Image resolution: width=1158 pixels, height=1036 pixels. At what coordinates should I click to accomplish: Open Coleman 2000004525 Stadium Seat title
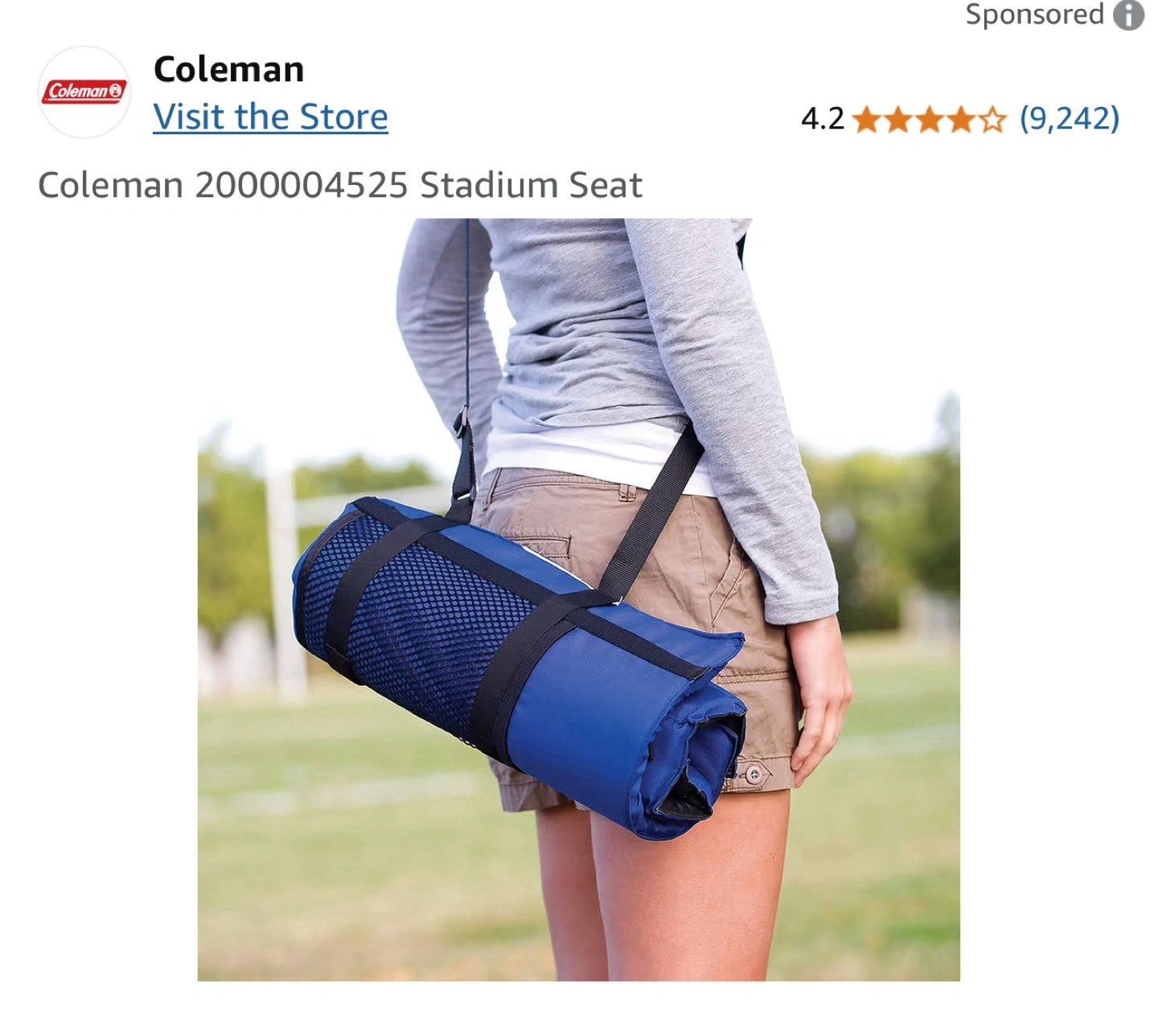tap(340, 185)
